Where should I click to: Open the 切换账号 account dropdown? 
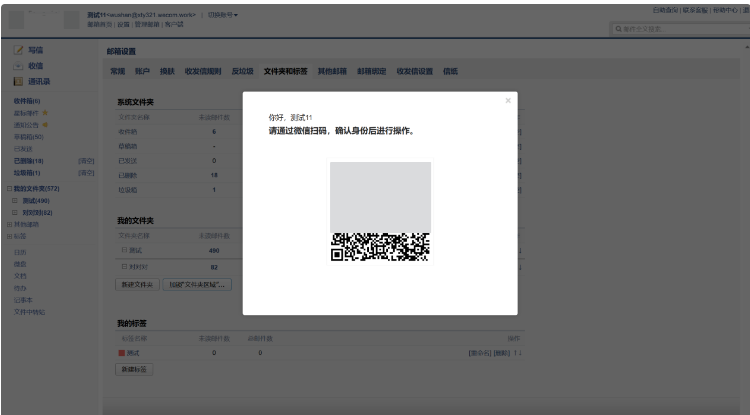coord(222,15)
